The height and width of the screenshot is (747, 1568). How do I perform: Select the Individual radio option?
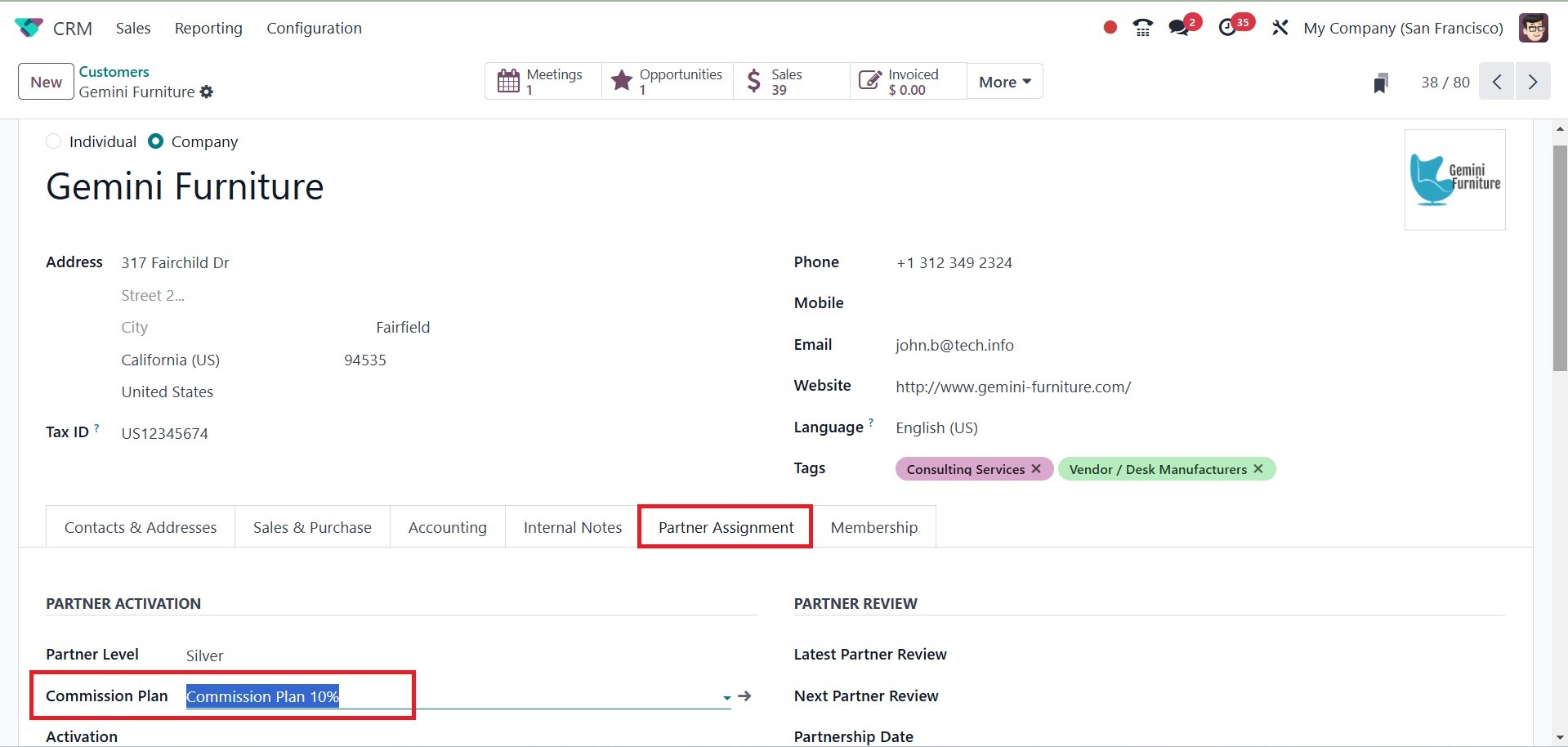click(x=54, y=141)
